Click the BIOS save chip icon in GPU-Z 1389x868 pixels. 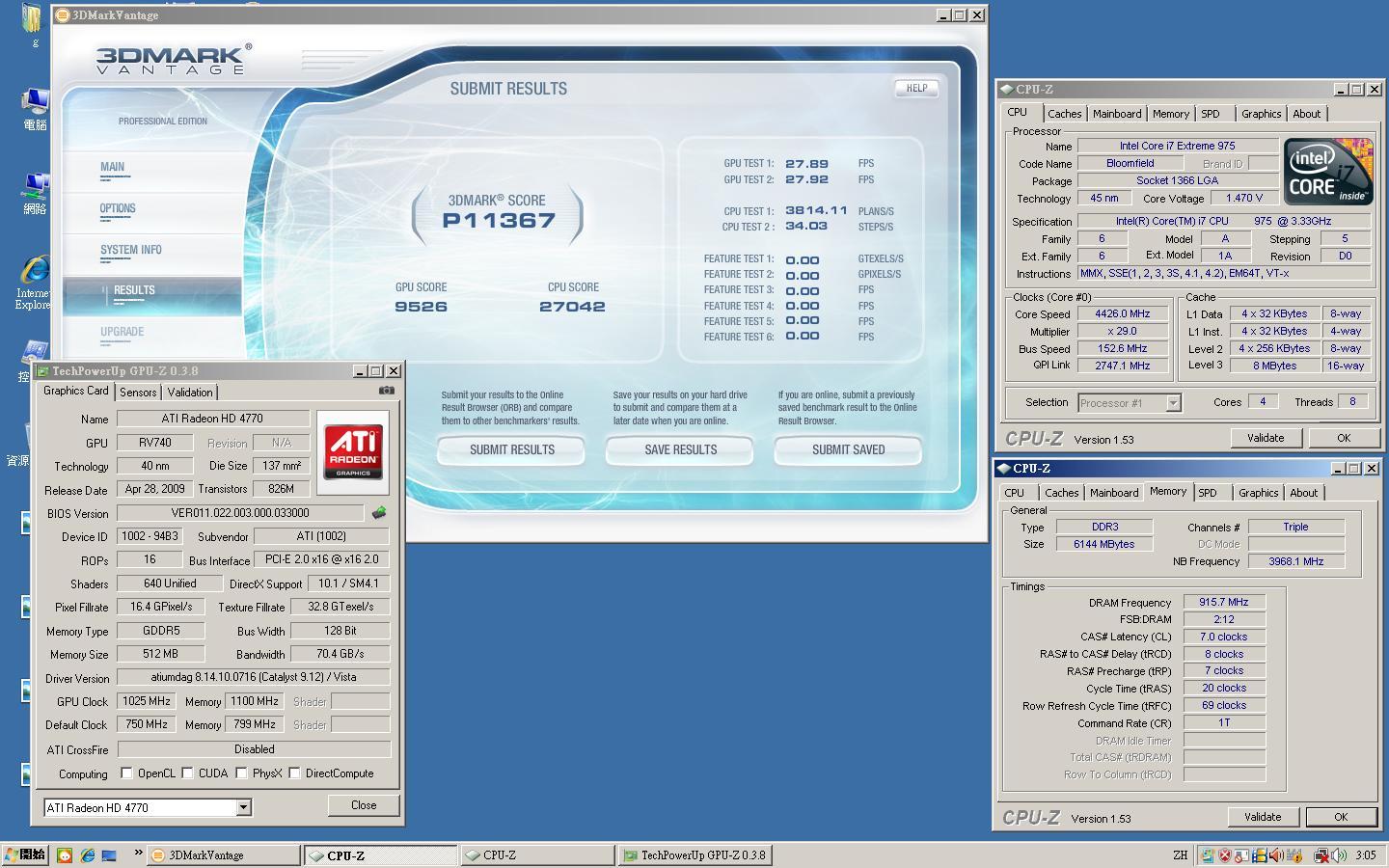click(x=379, y=512)
